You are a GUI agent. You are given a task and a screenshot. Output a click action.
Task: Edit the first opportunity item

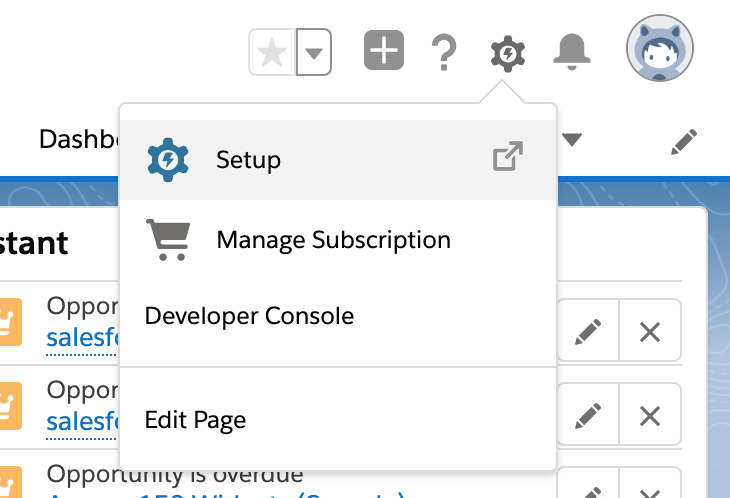tap(588, 331)
